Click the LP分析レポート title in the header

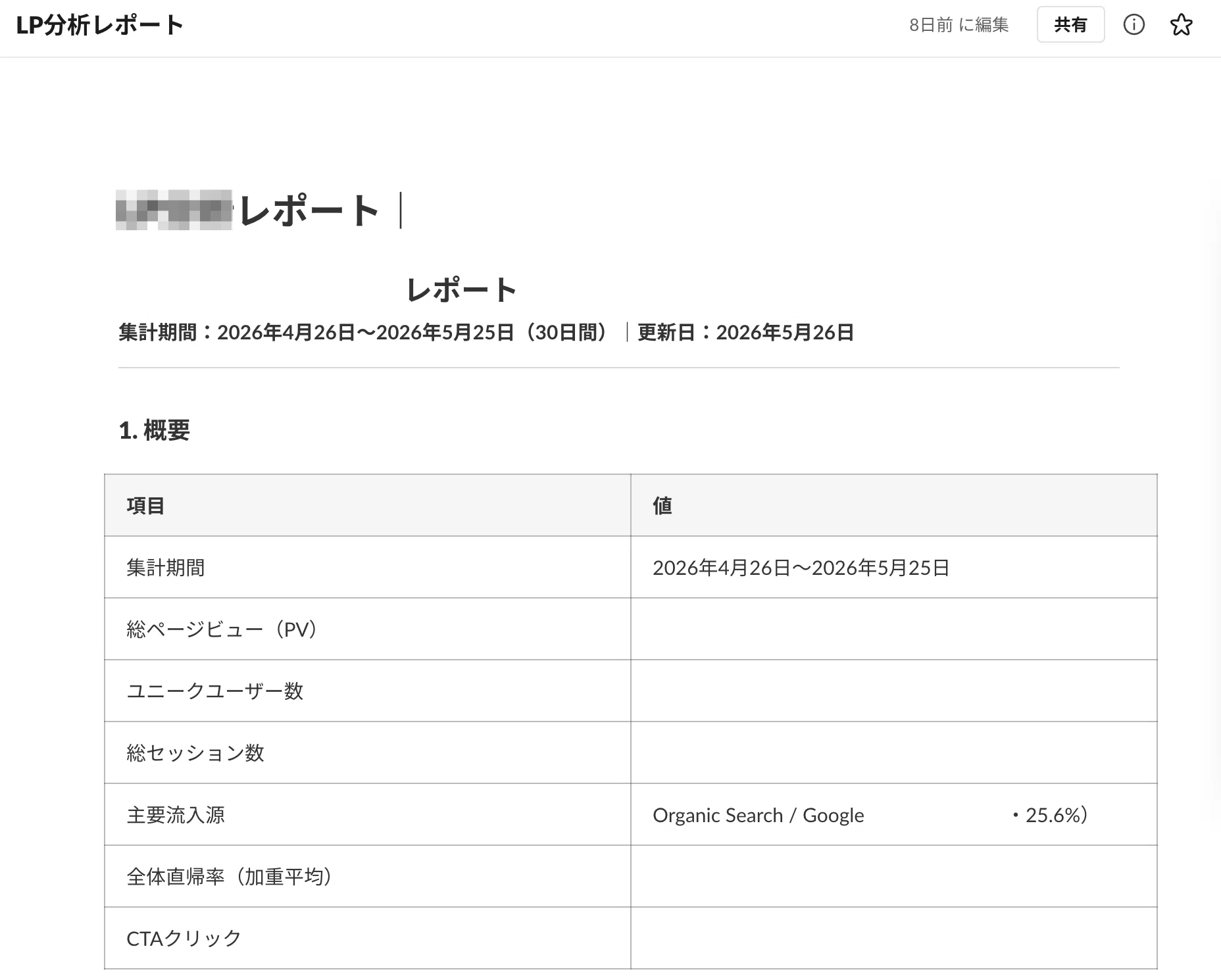(99, 25)
